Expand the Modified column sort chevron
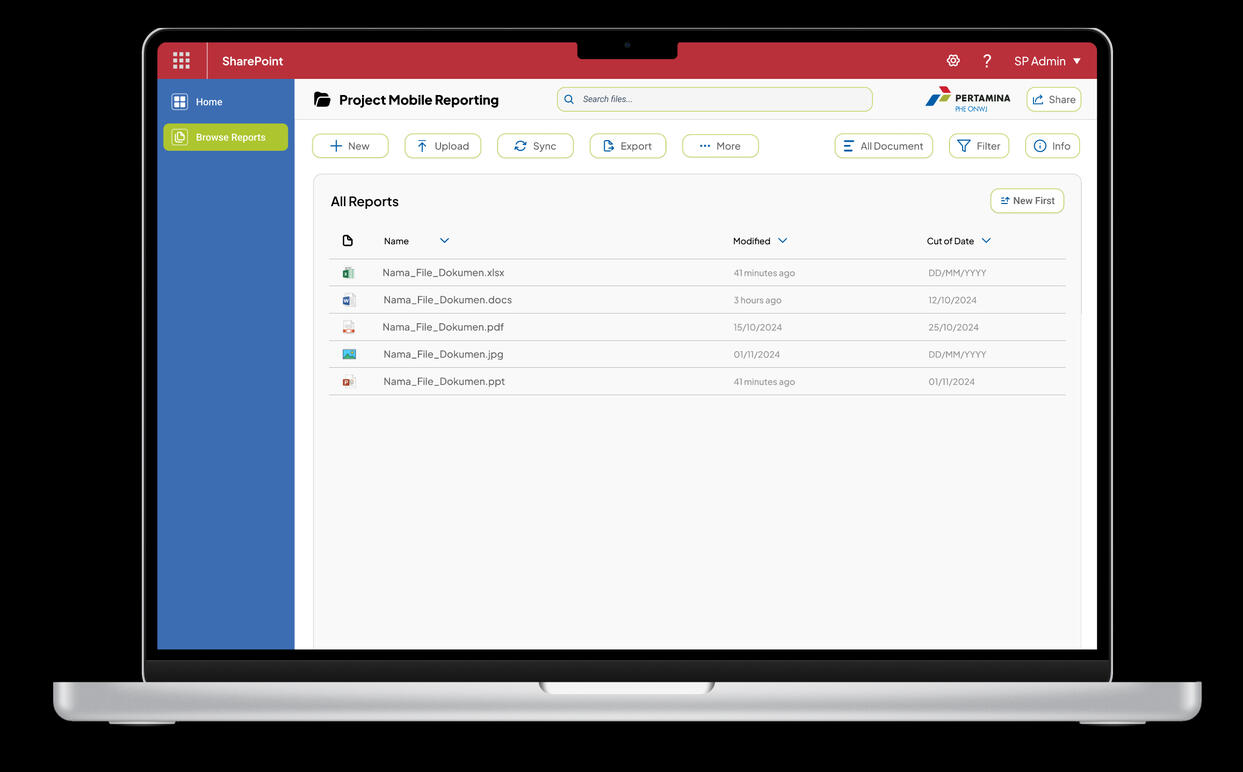Screen dimensions: 1243x772 click(x=782, y=241)
